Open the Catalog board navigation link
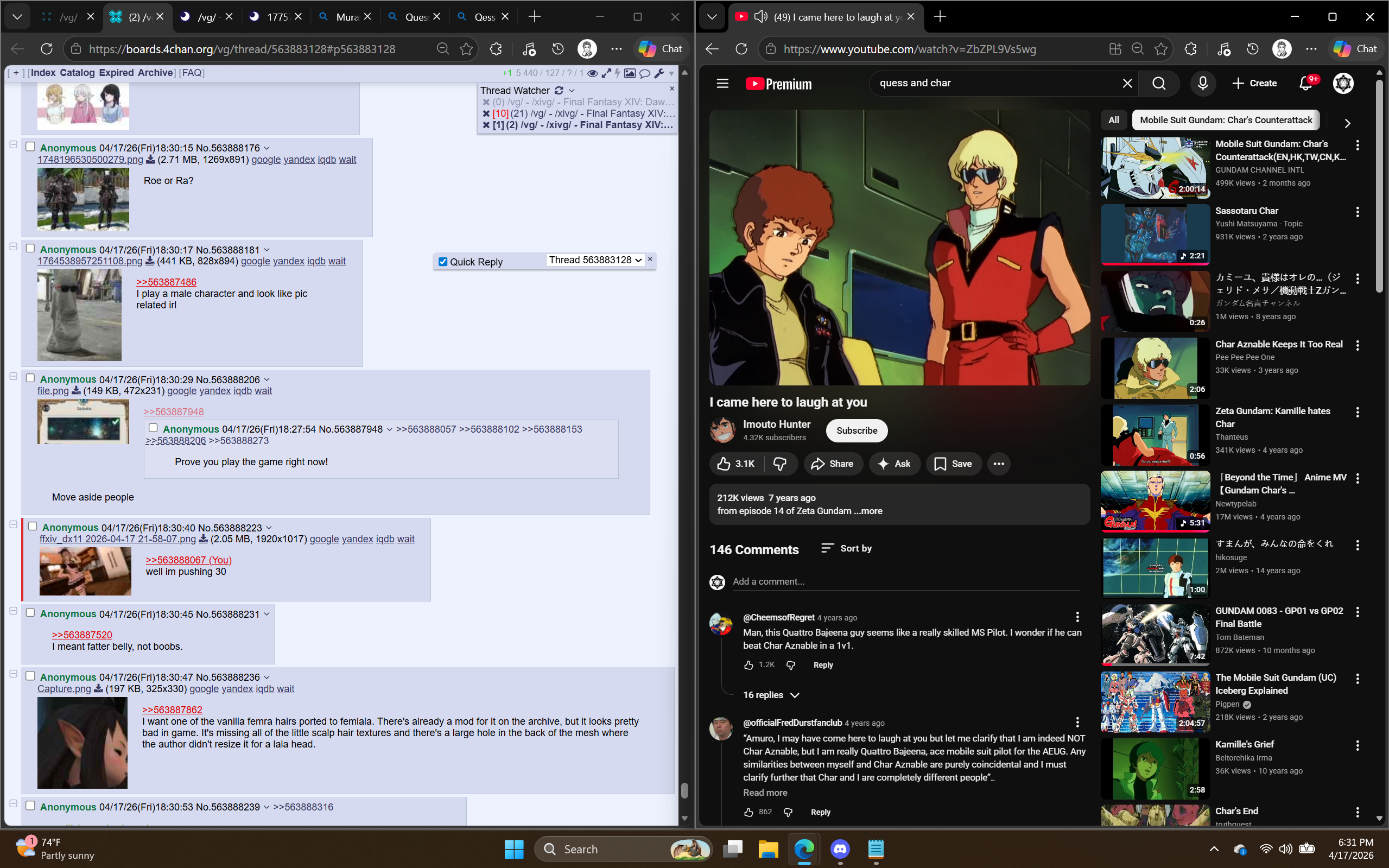The image size is (1389, 868). 77,73
